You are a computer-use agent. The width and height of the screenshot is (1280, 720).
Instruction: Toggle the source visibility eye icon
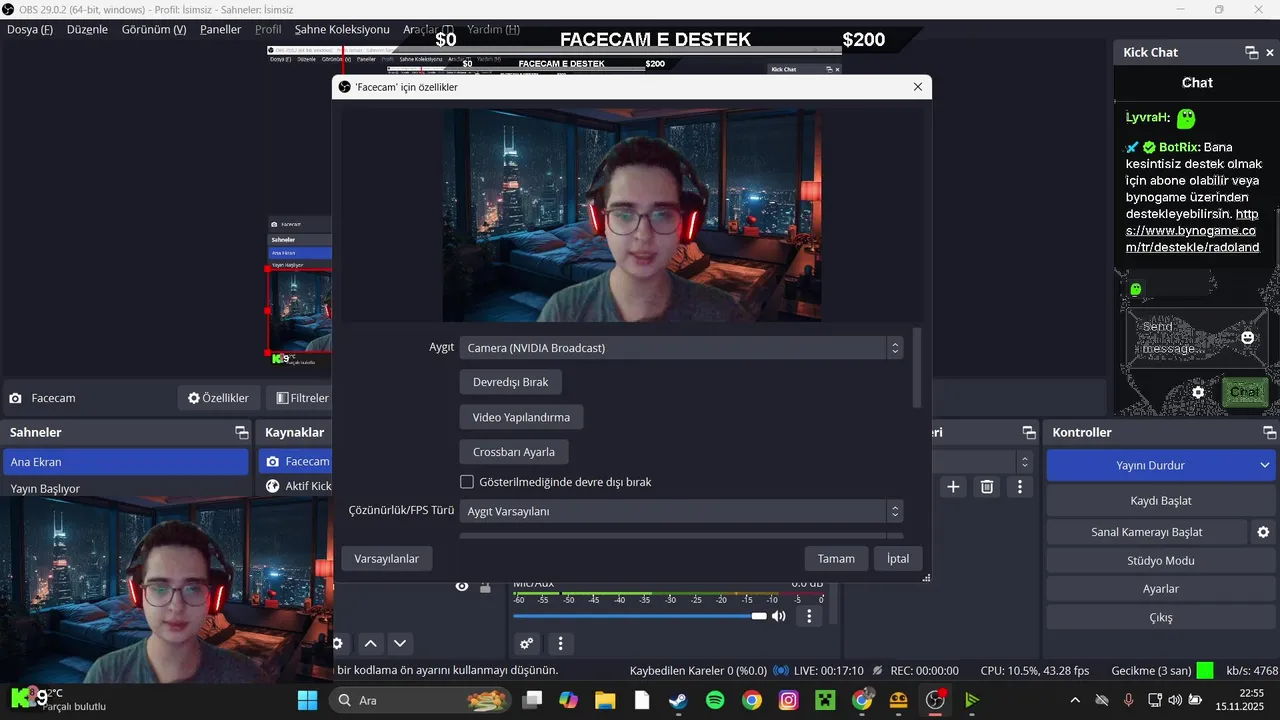462,586
